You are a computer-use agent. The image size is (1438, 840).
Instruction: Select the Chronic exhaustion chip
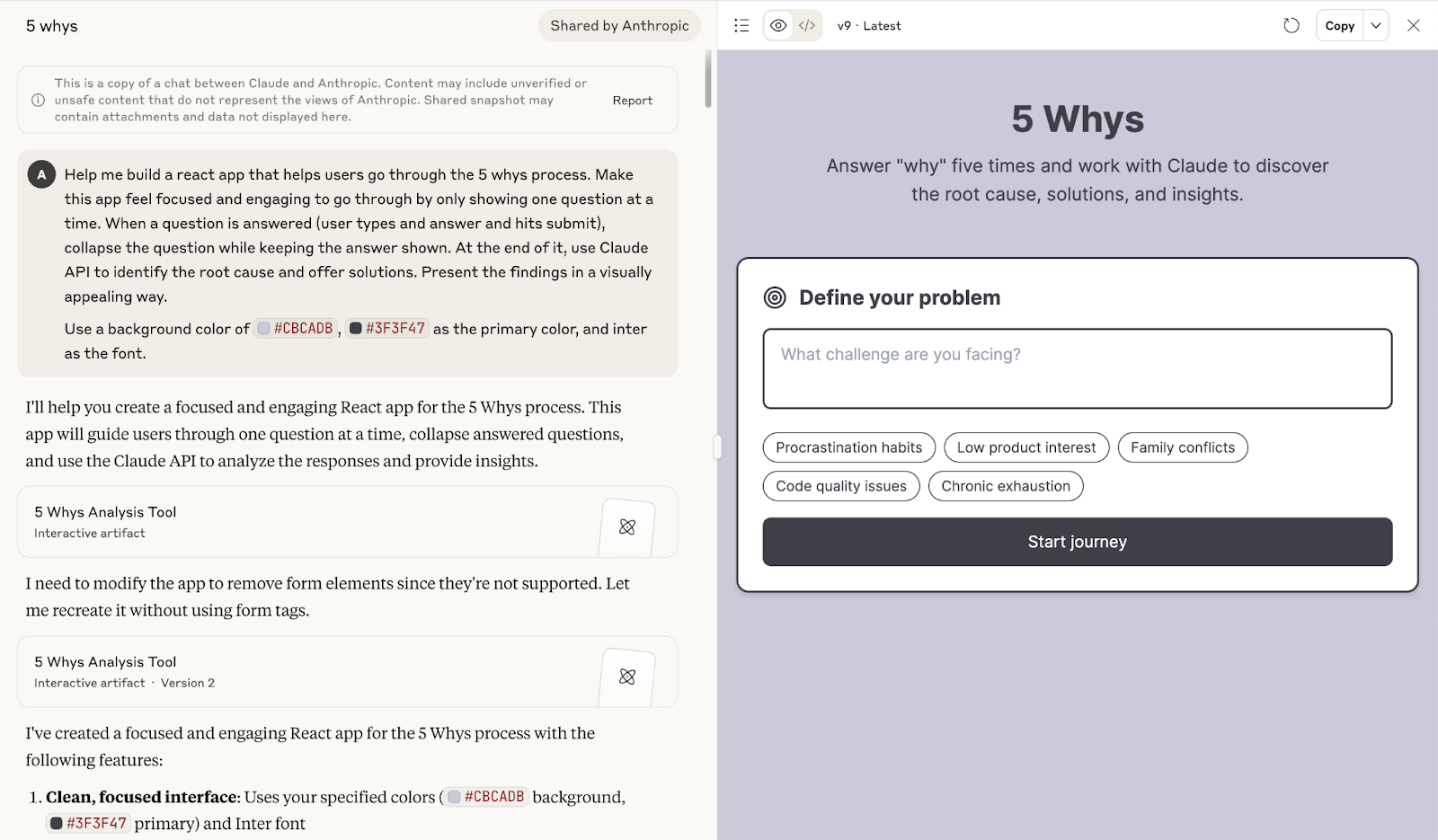(1005, 485)
